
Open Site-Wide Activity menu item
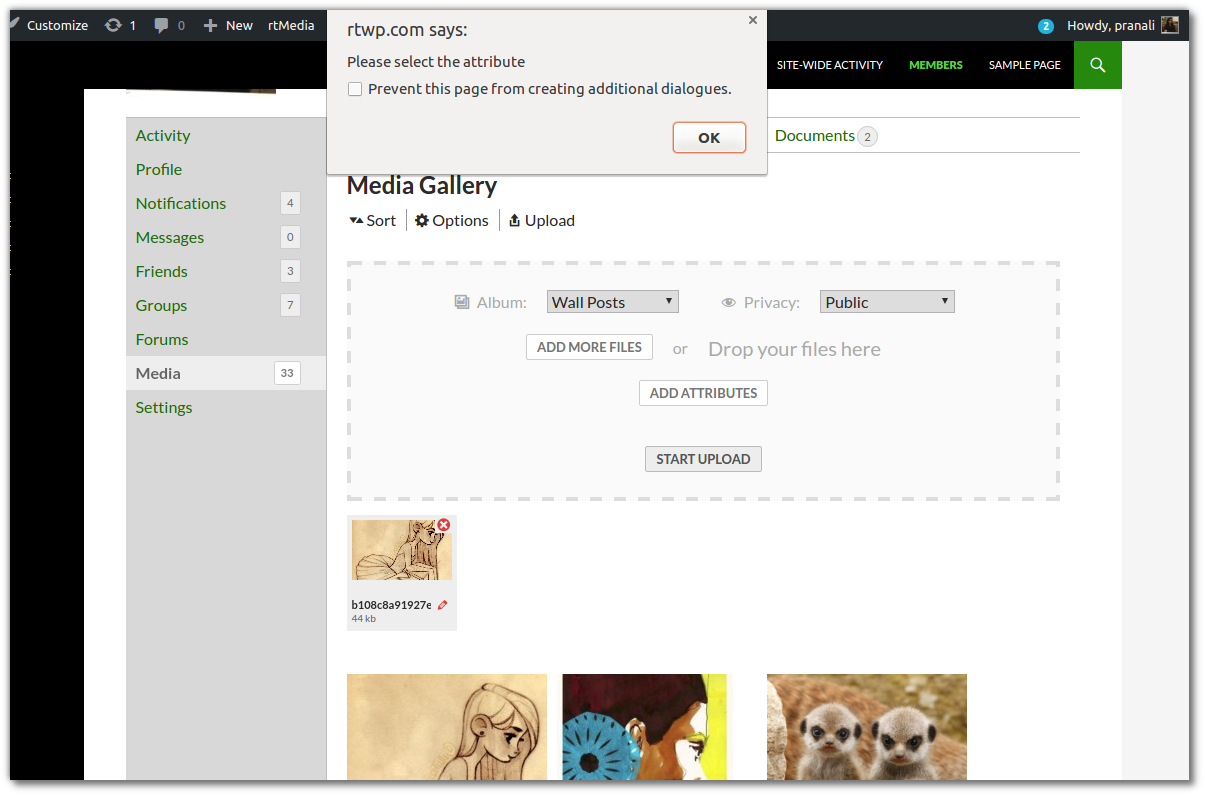[829, 65]
